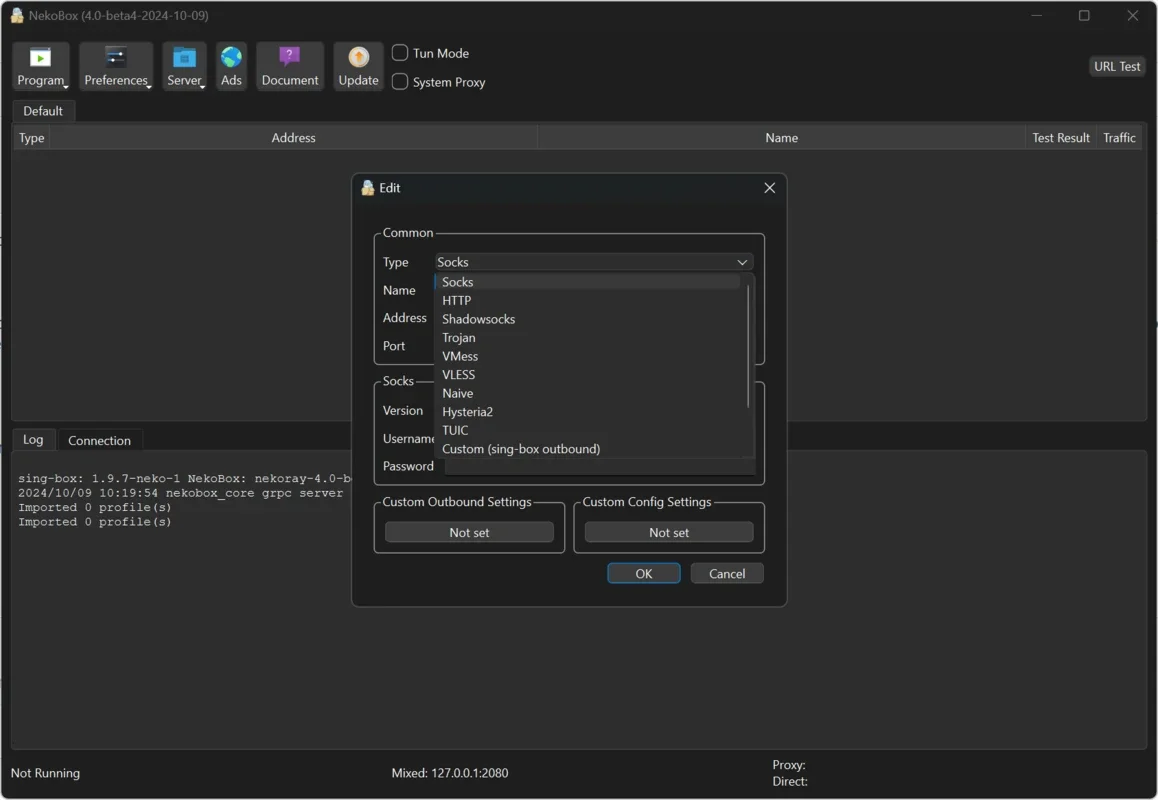Image resolution: width=1158 pixels, height=800 pixels.
Task: Choose VLESS in the type dropdown
Action: click(458, 375)
